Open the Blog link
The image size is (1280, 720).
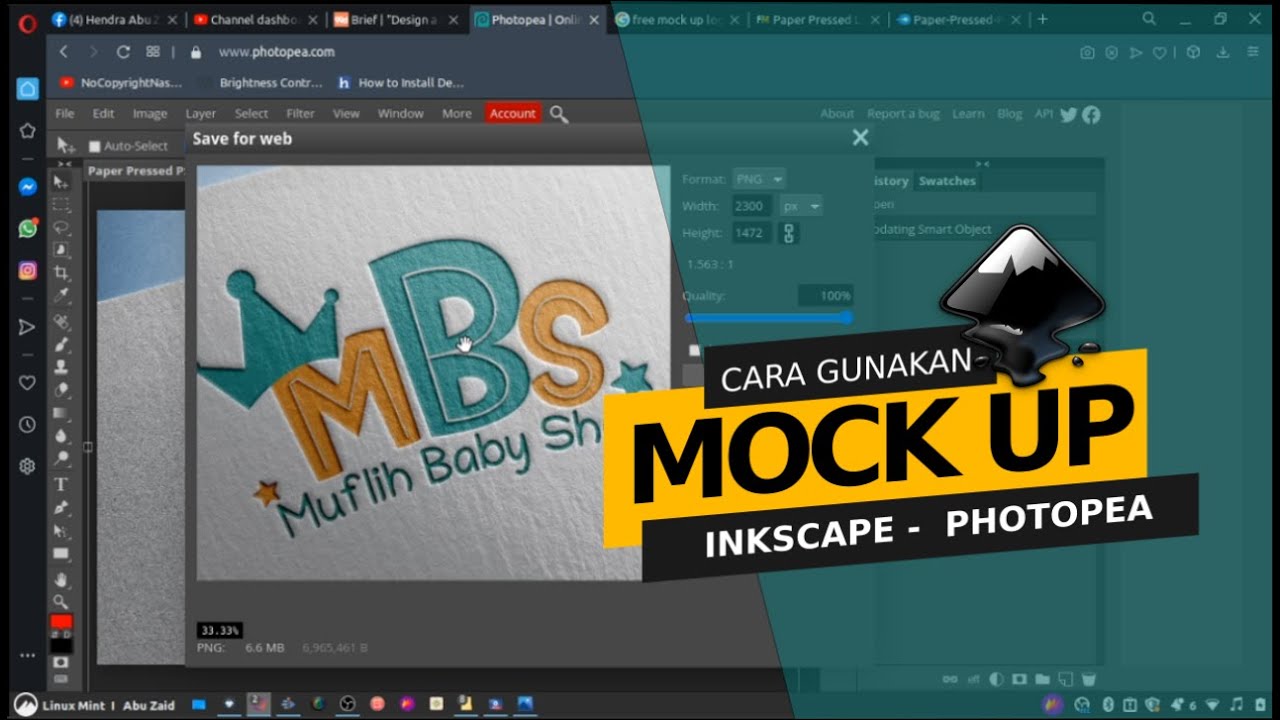coord(1010,114)
